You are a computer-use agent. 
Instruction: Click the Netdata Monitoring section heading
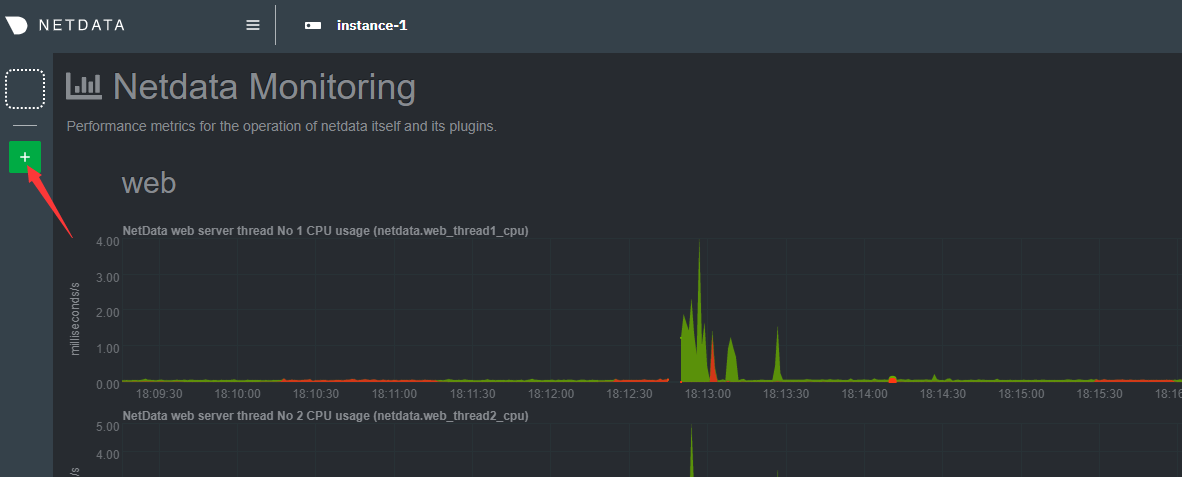point(264,87)
